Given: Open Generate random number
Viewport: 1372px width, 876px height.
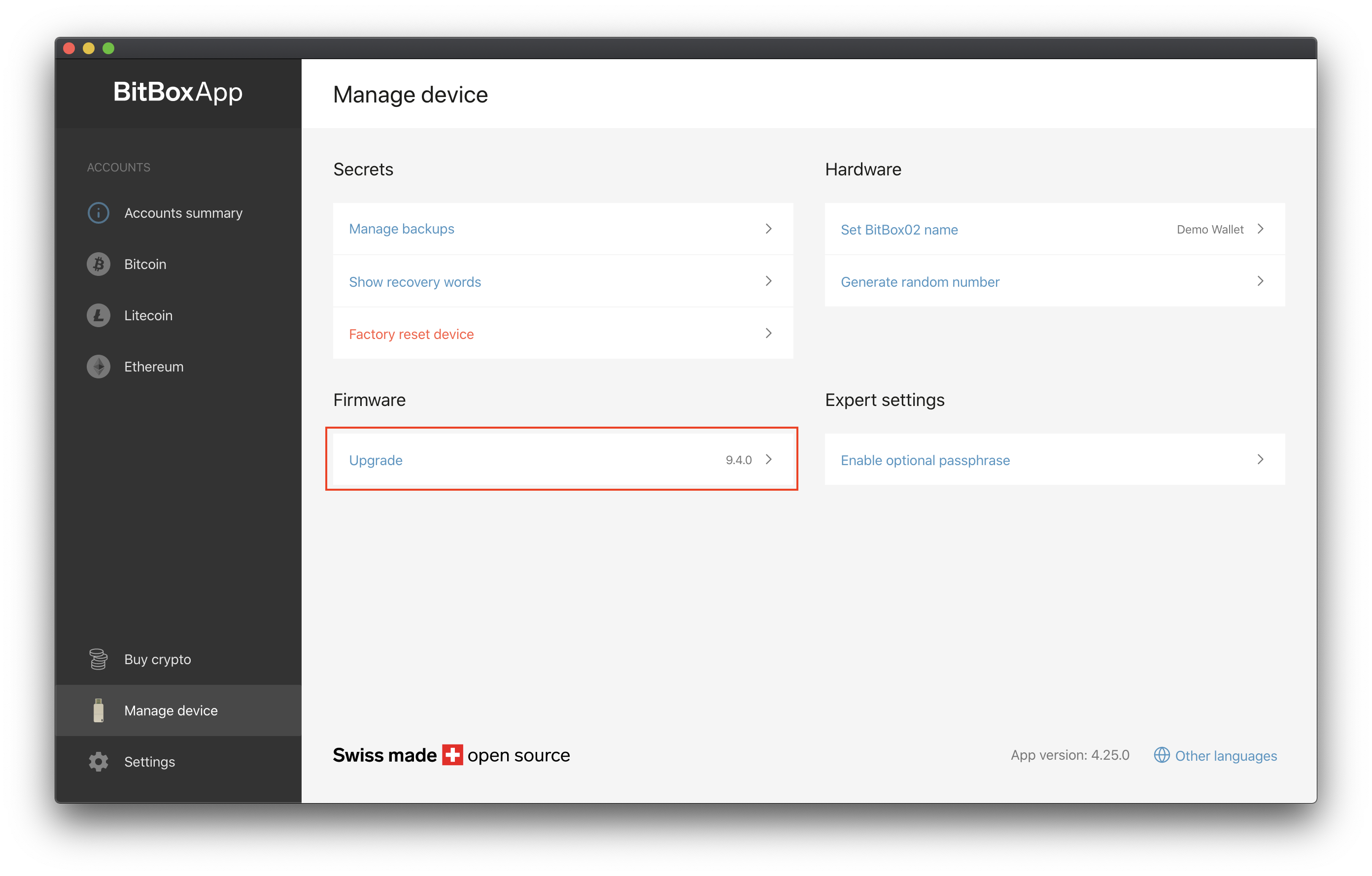Looking at the screenshot, I should point(1055,281).
